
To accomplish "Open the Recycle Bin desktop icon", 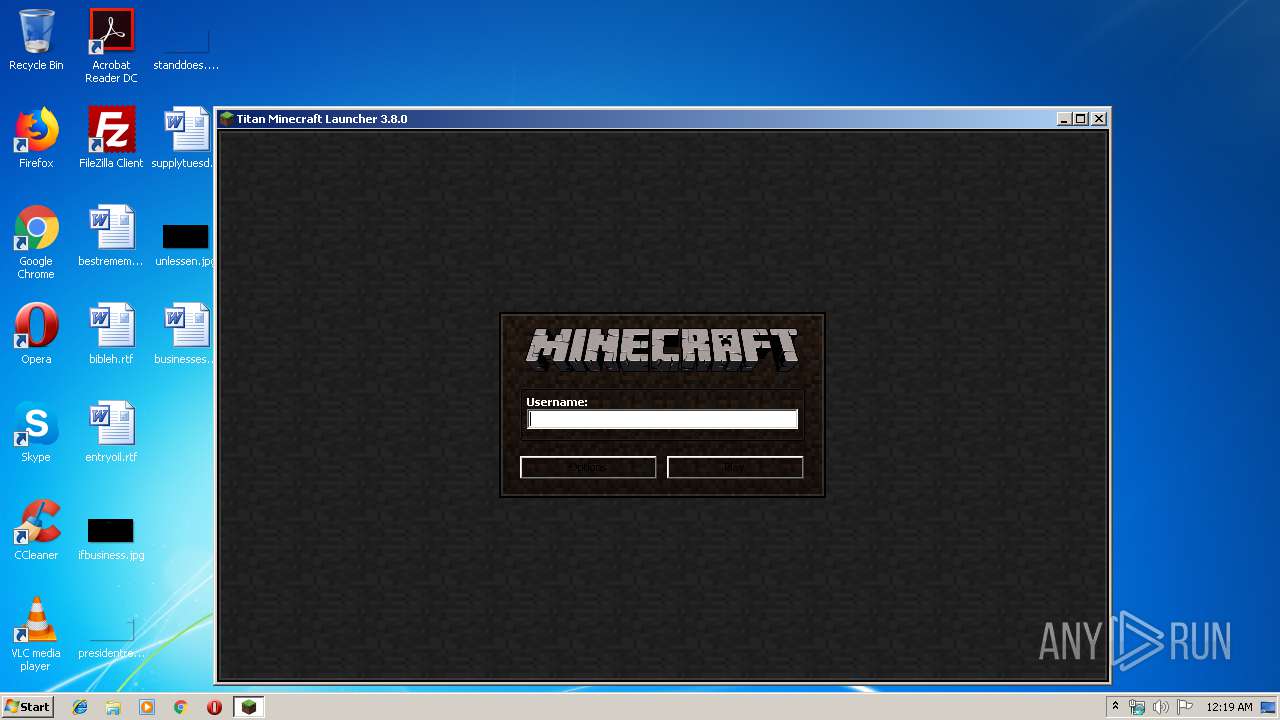I will 36,40.
